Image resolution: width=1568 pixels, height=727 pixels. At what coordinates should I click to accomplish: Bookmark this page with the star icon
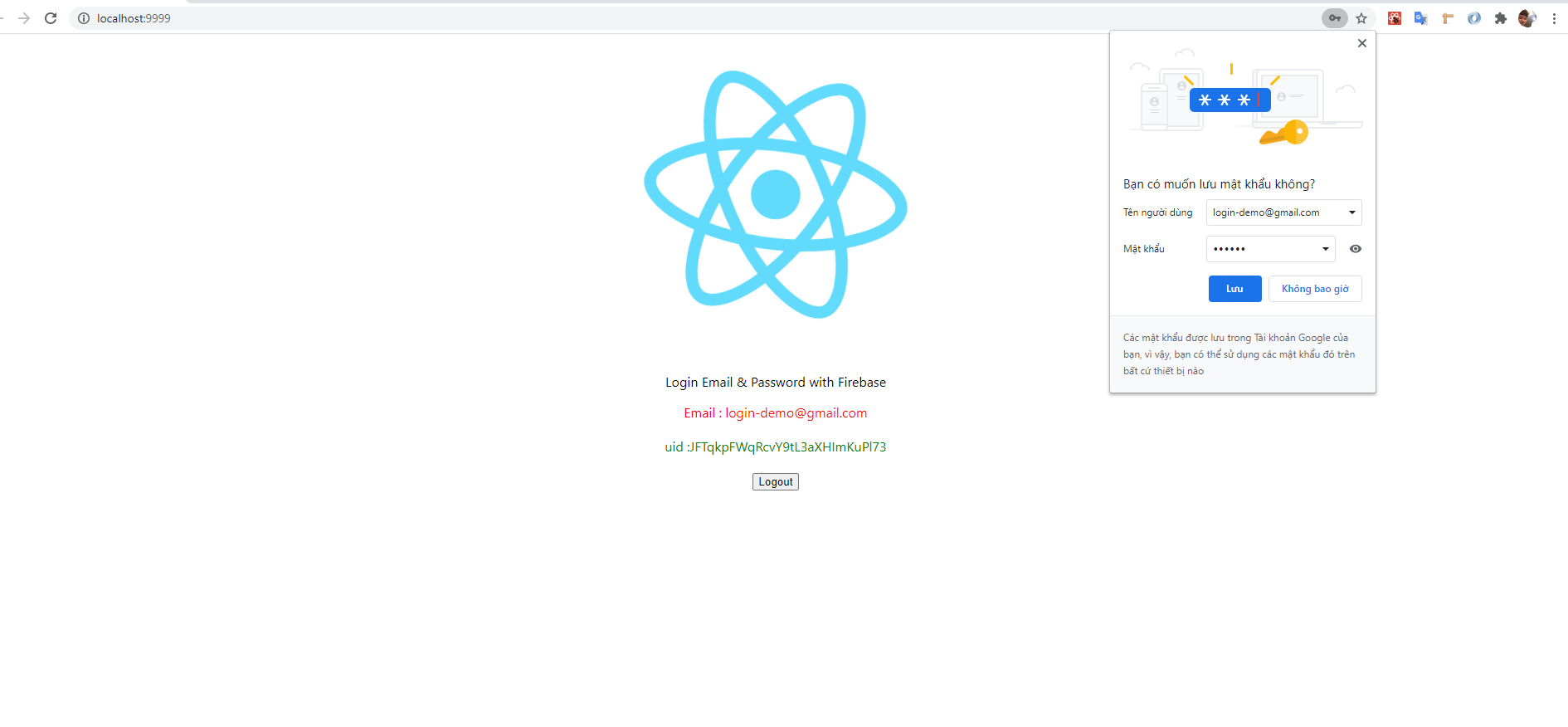coord(1361,18)
